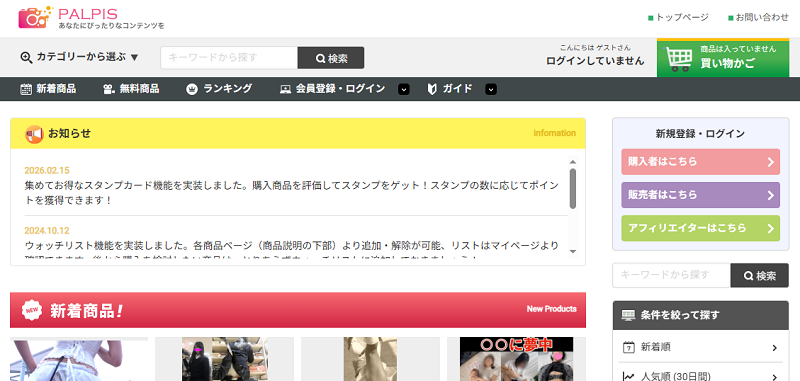This screenshot has height=381, width=800.
Task: Select the NEW badge icon by 新着商品!
Action: click(x=32, y=310)
